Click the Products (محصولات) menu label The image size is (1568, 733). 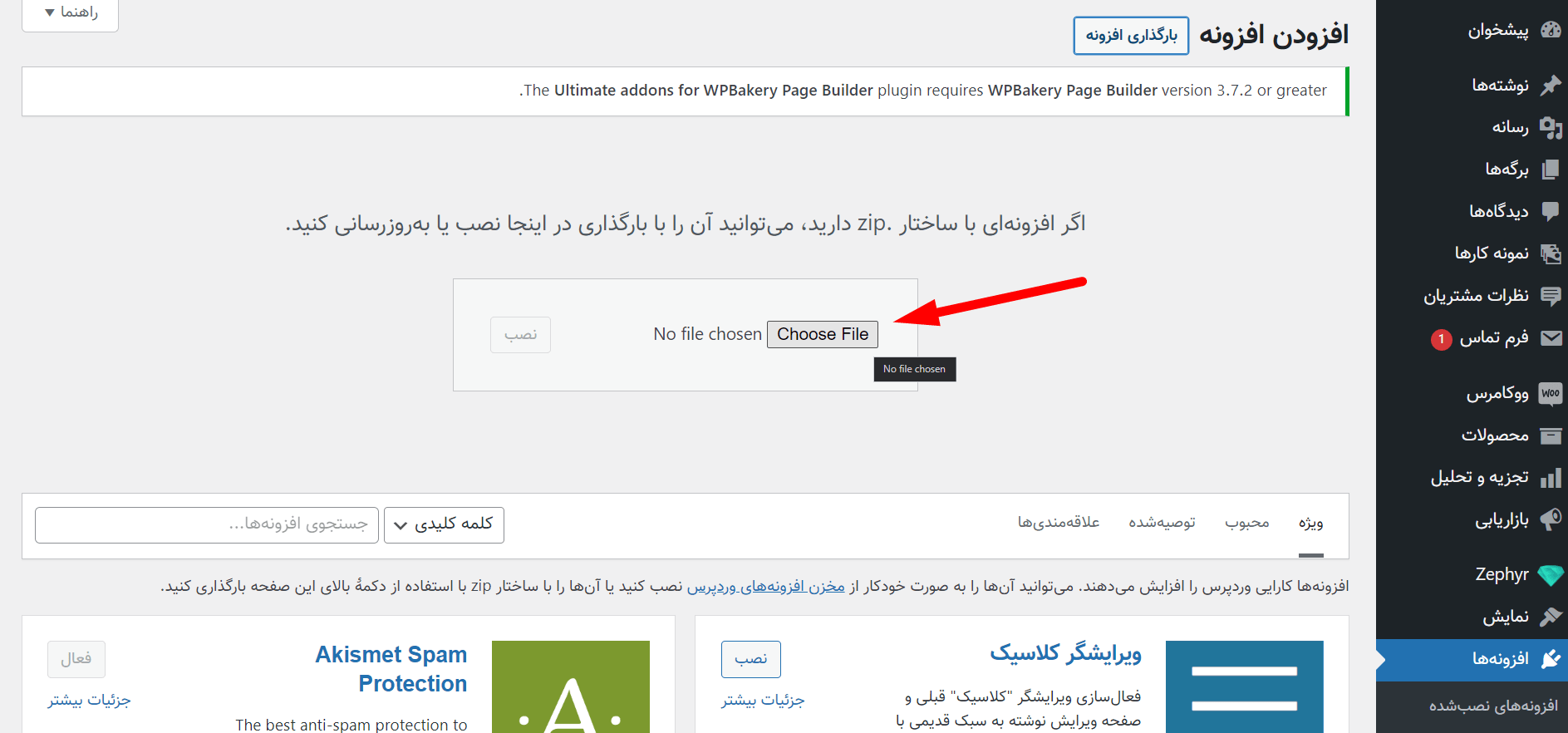[1495, 435]
